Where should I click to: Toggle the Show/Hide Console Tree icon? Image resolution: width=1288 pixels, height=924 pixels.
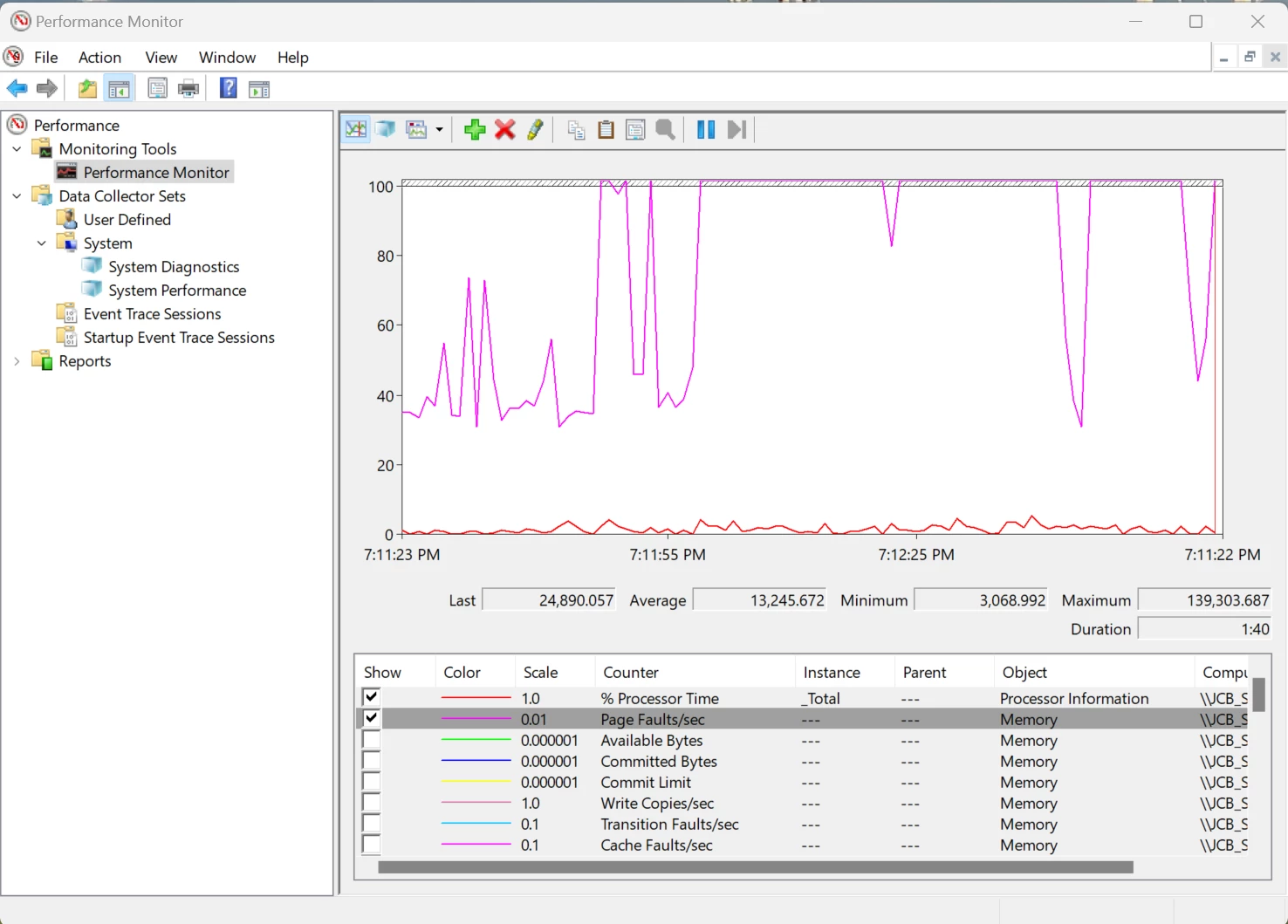pyautogui.click(x=119, y=88)
